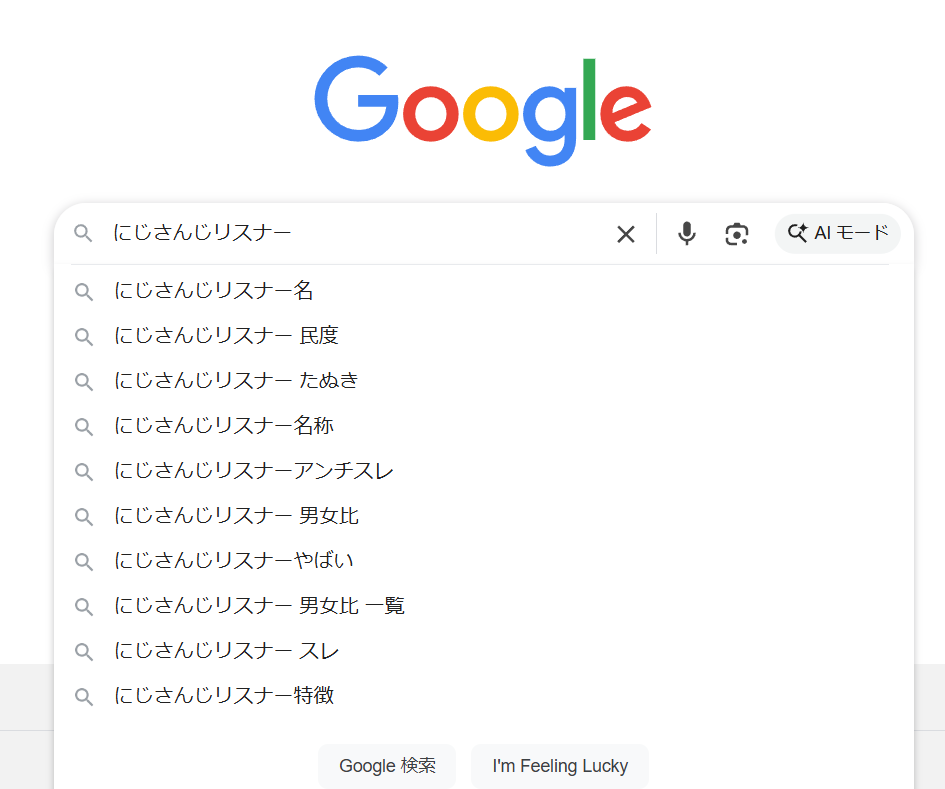Click inside the search text field
The width and height of the screenshot is (945, 789).
coord(350,234)
